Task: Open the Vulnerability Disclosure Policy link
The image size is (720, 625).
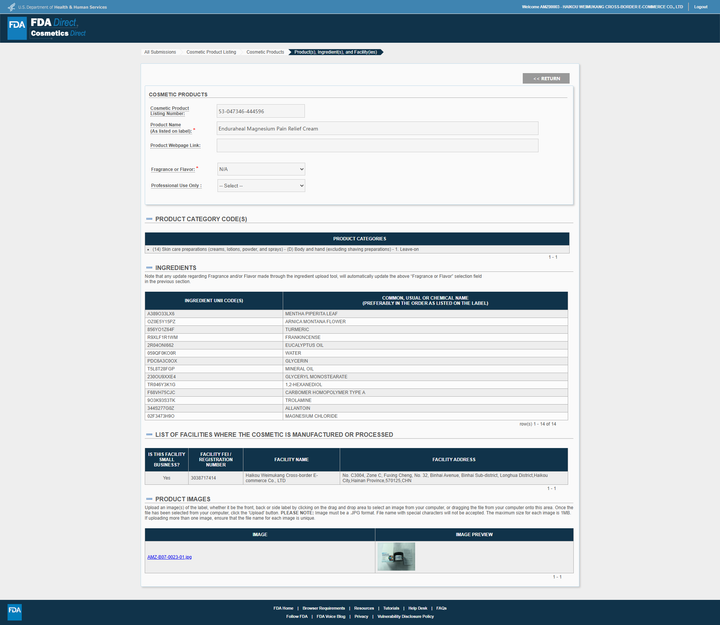Action: coord(406,617)
